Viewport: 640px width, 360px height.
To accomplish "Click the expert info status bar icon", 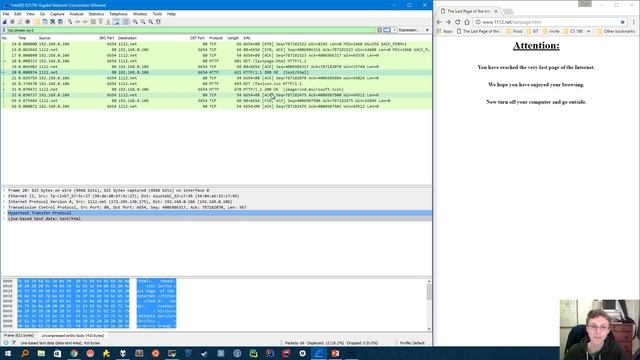I will [x=5, y=343].
